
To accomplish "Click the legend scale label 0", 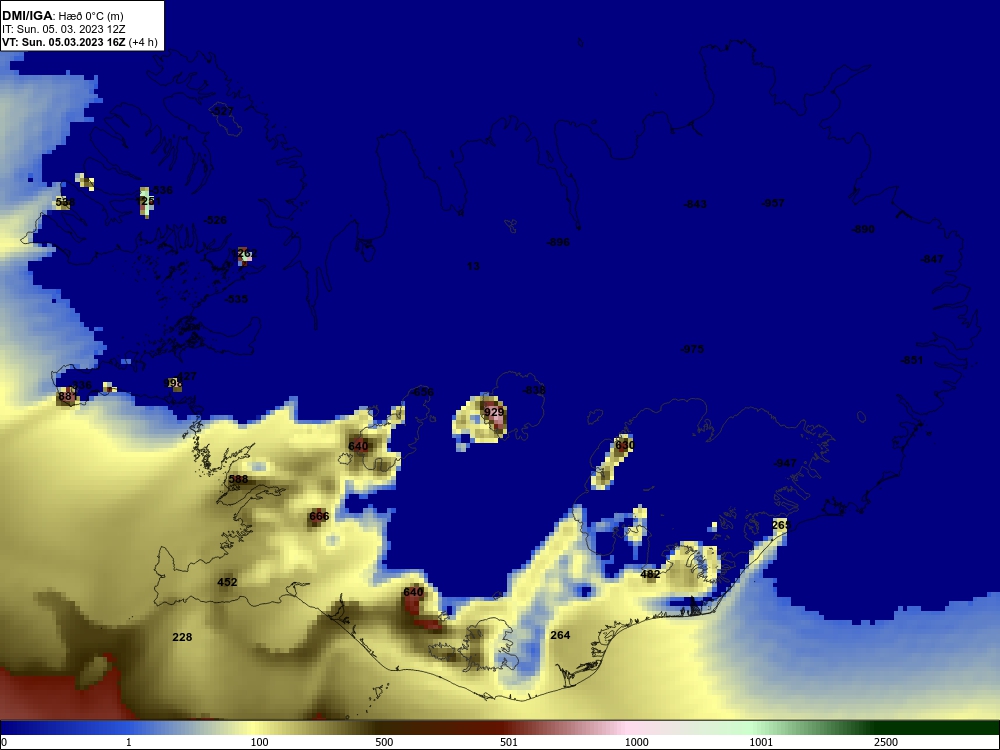I will (x=4, y=742).
